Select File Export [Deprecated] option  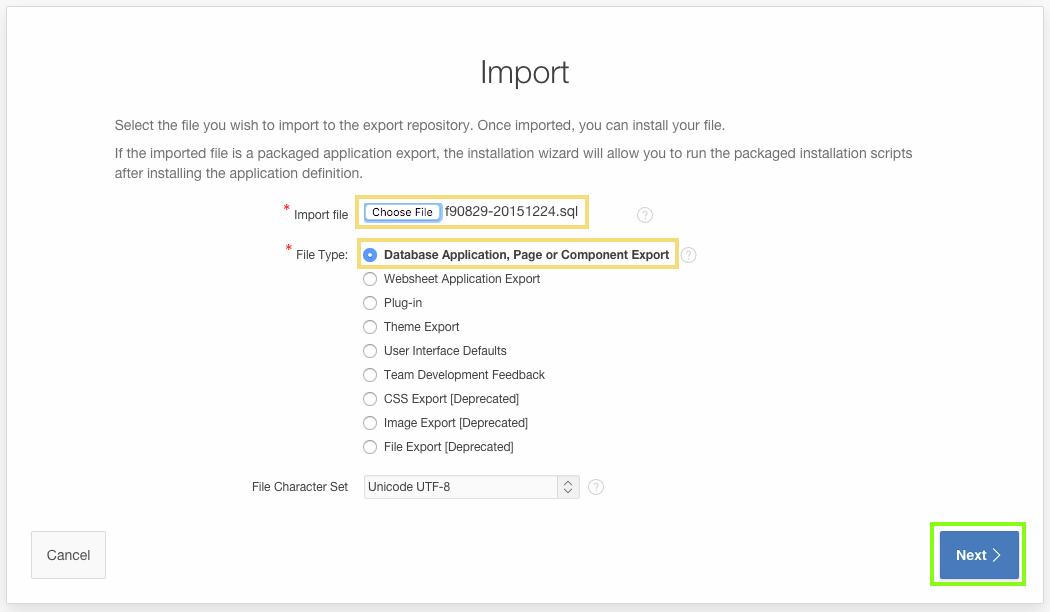point(370,447)
